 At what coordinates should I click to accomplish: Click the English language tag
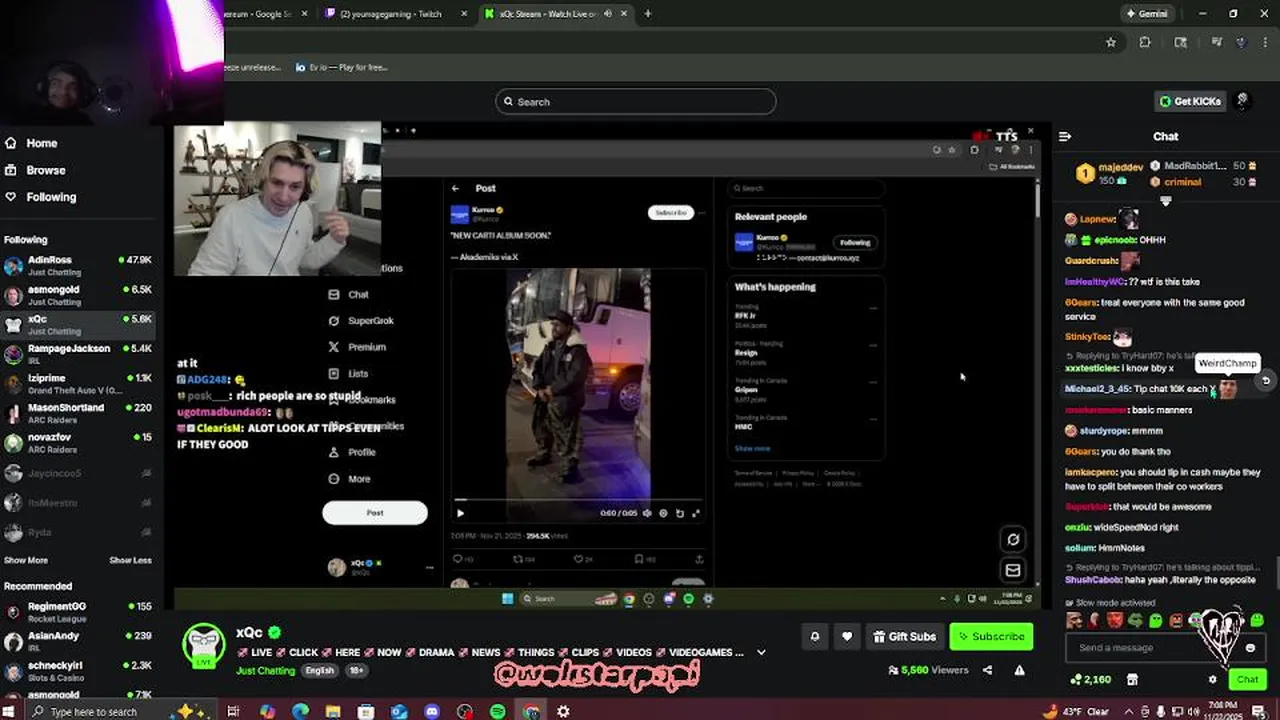320,670
